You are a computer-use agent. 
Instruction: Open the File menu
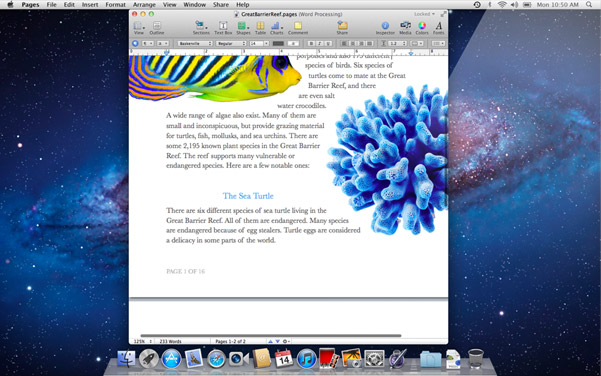pyautogui.click(x=51, y=5)
